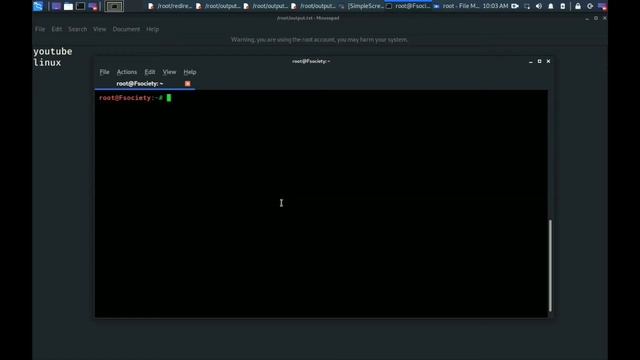Screen dimensions: 640x360
Task: Open terminal Help menu
Action: 190,72
